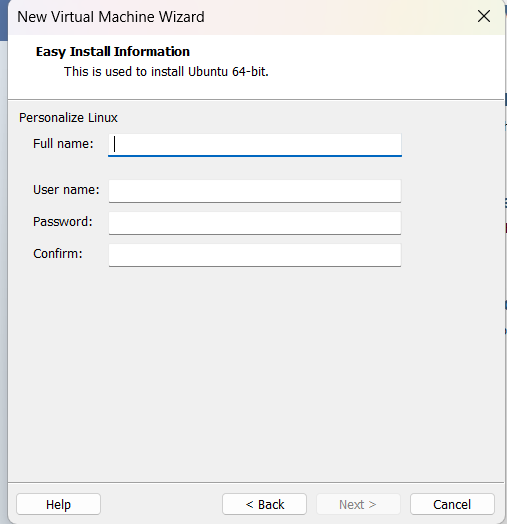Click 'This is used to install Ubuntu 64-bit.' text
This screenshot has width=507, height=524.
(166, 72)
